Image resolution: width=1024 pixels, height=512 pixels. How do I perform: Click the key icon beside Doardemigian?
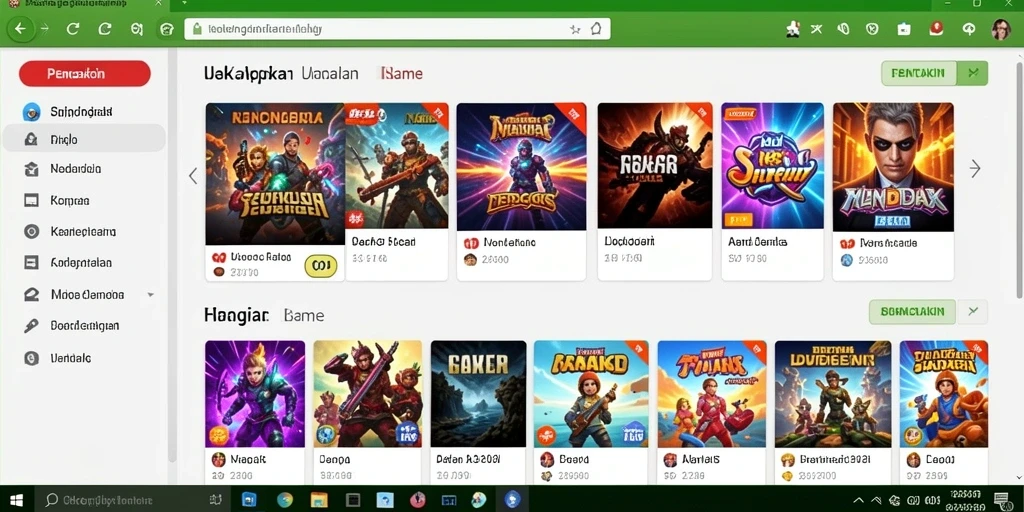point(31,326)
